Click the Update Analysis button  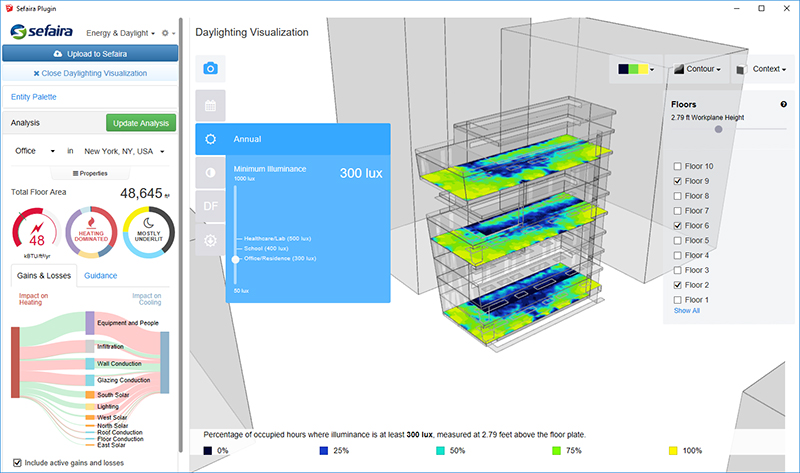[141, 123]
